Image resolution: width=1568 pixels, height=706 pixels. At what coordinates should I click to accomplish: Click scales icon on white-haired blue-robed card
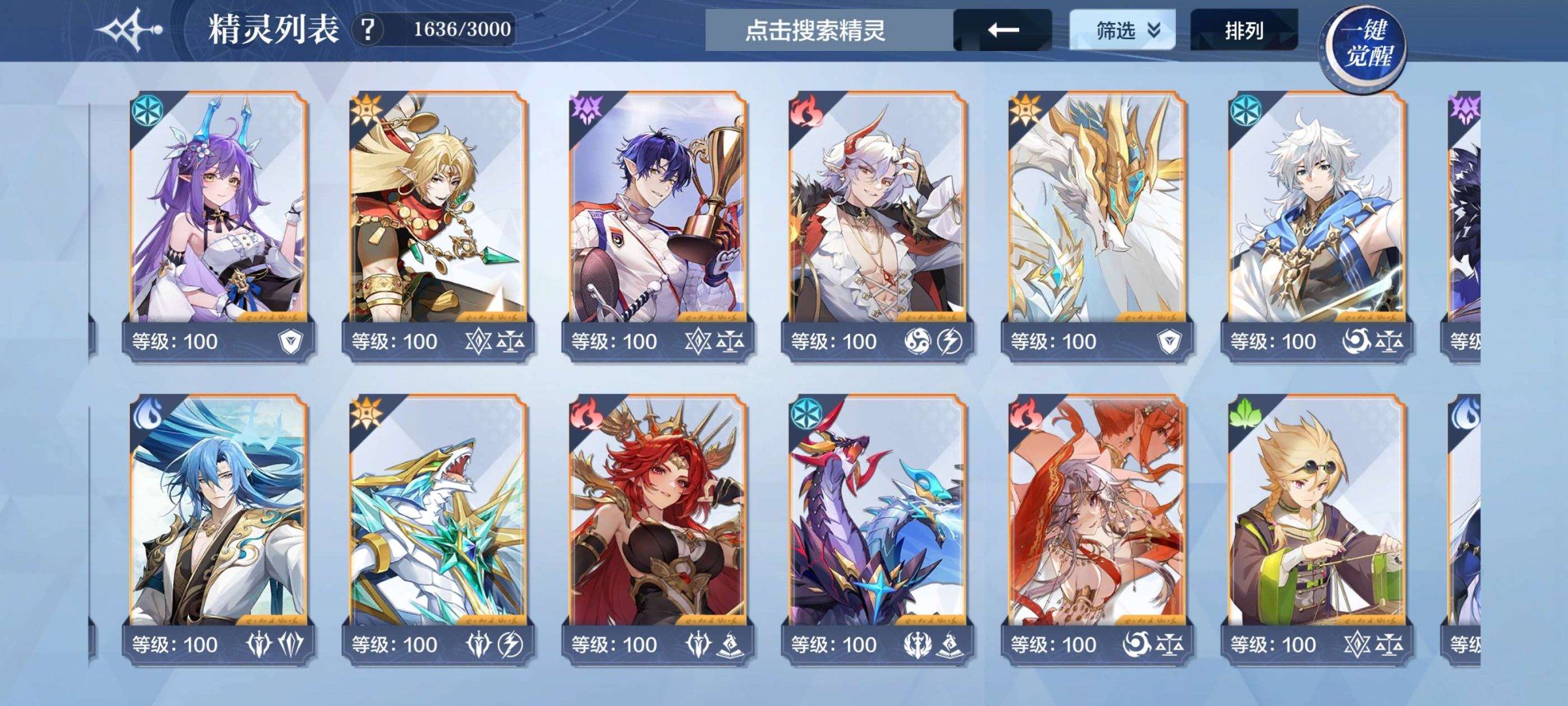click(x=1389, y=341)
